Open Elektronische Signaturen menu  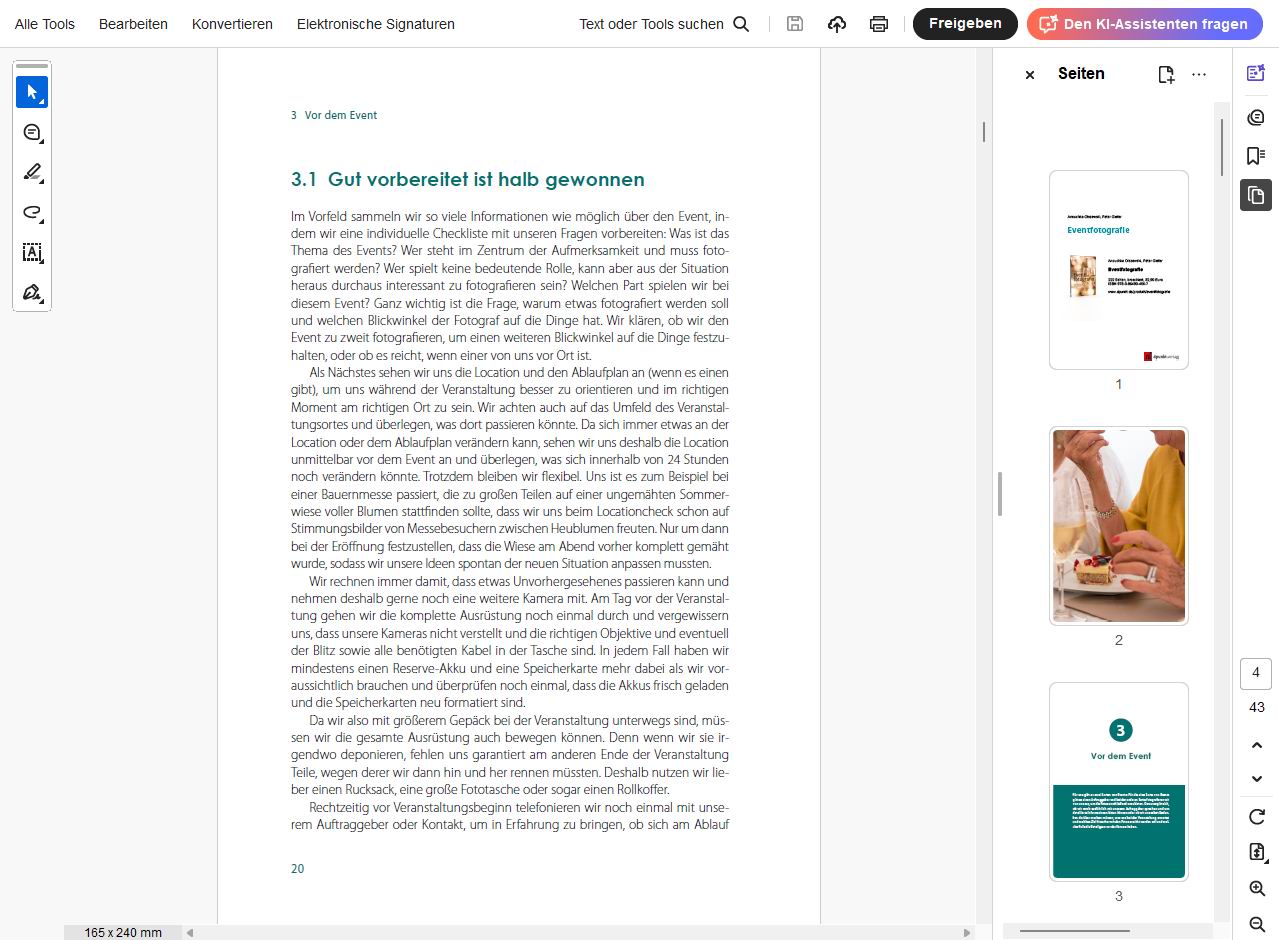click(376, 24)
